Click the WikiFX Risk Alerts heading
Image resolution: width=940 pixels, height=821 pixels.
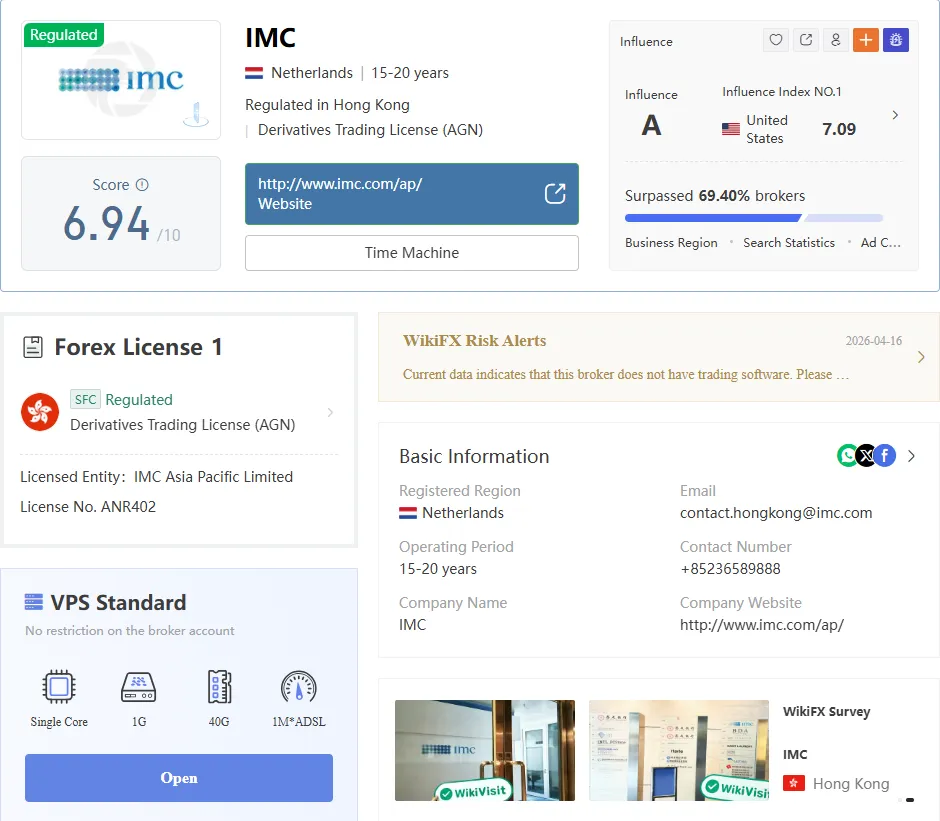[x=474, y=341]
